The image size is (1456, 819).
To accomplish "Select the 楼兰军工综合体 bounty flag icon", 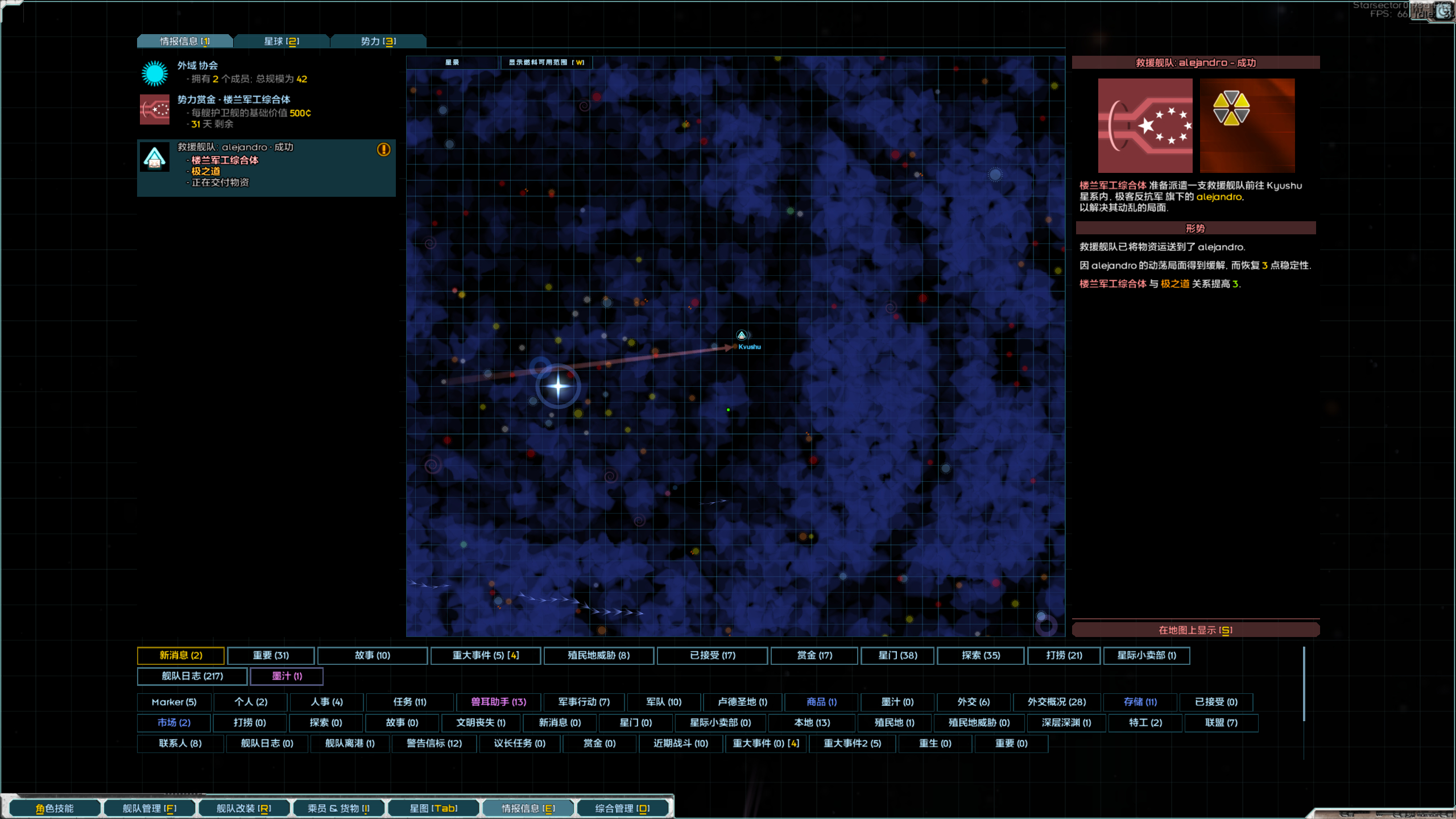I will pos(154,109).
